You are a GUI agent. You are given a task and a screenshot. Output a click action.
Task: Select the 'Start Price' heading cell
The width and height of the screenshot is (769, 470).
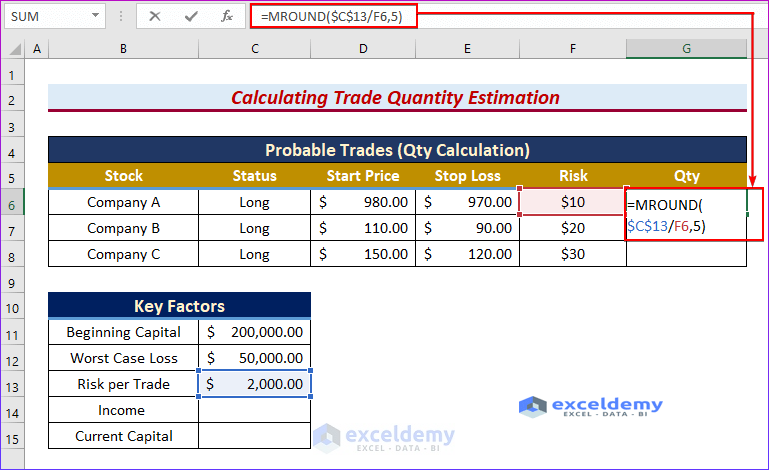pyautogui.click(x=363, y=176)
